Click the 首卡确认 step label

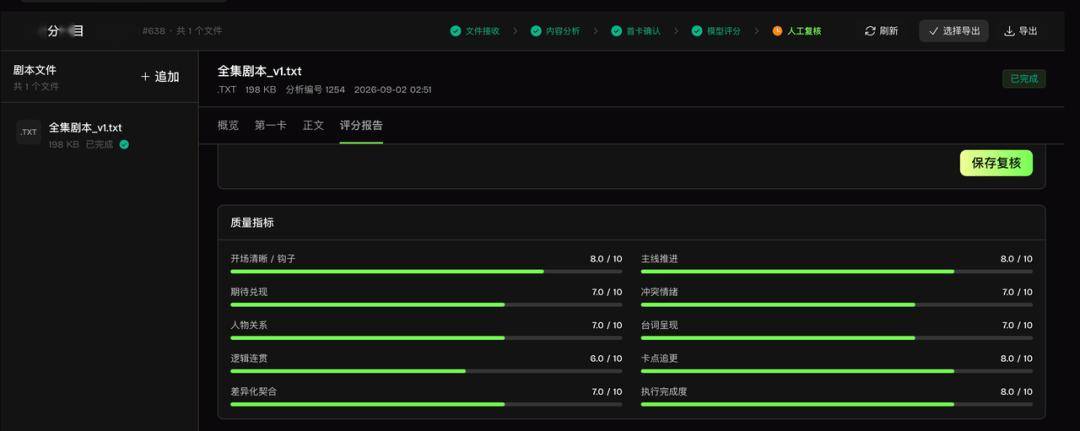tap(644, 31)
